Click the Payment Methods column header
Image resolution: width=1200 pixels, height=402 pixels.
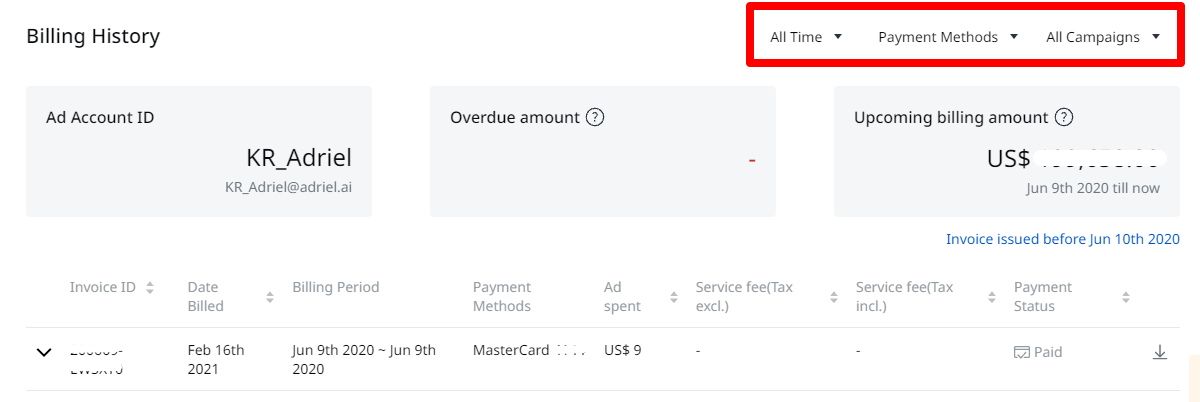point(502,297)
